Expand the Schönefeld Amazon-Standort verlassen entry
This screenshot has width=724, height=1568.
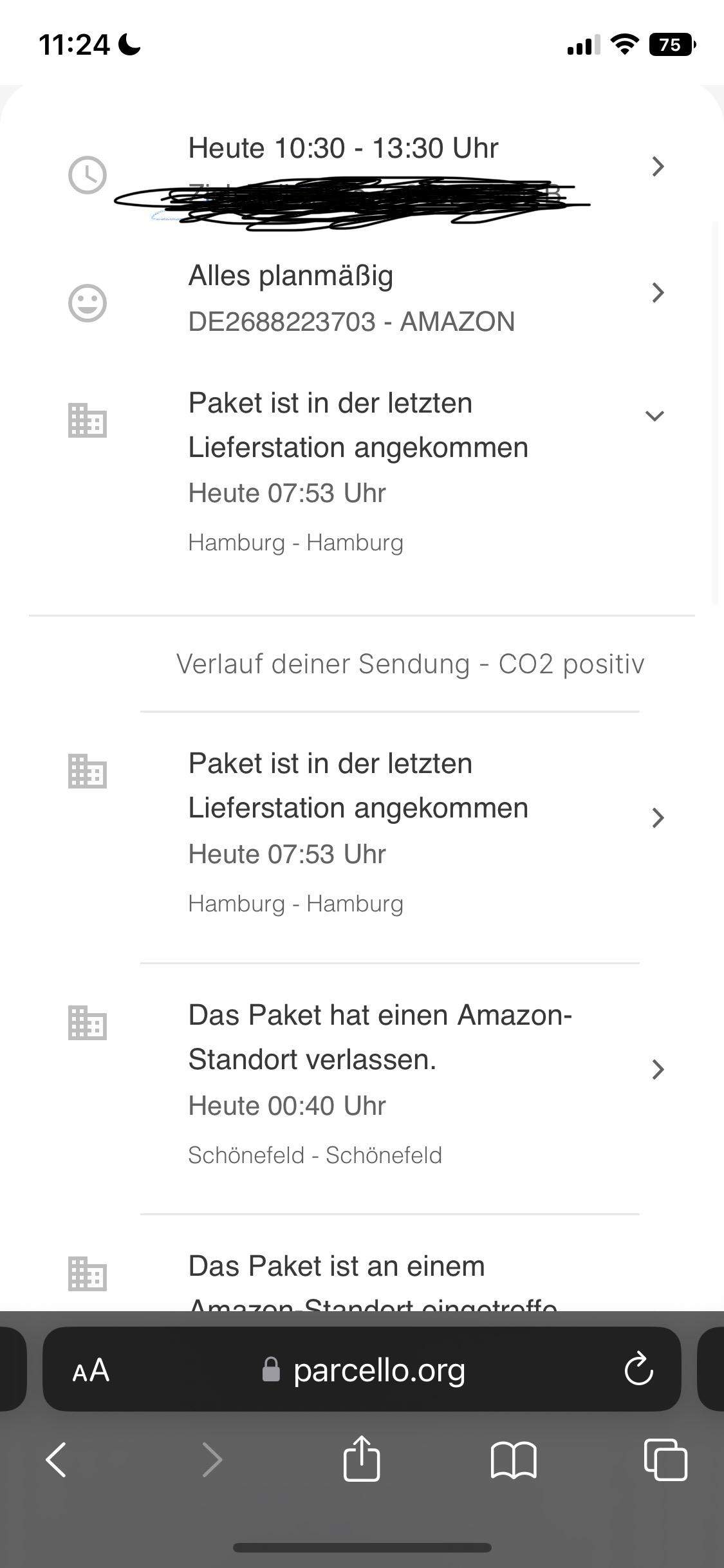pos(657,1070)
